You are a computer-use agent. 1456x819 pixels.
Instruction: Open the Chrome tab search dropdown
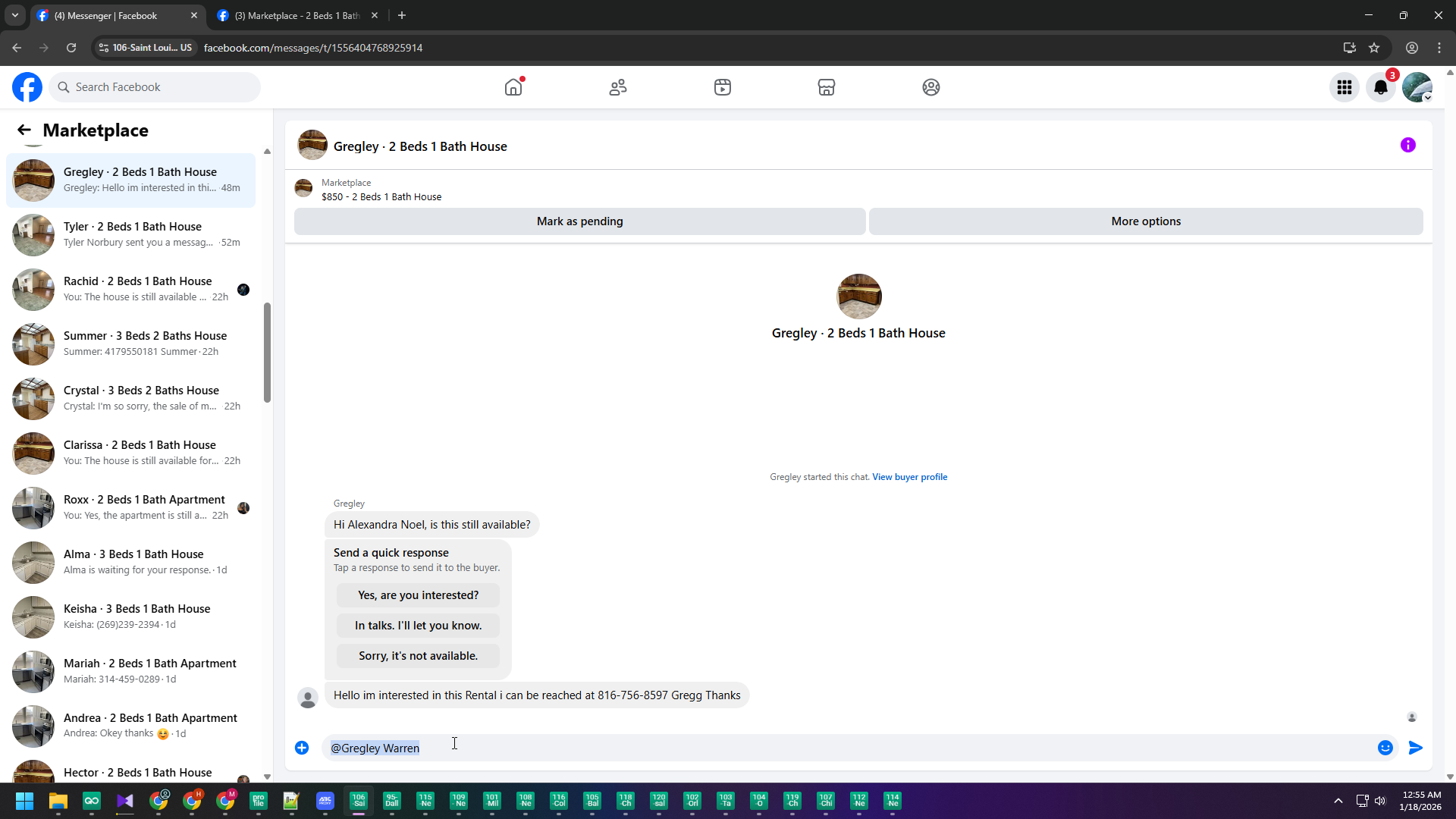[14, 15]
